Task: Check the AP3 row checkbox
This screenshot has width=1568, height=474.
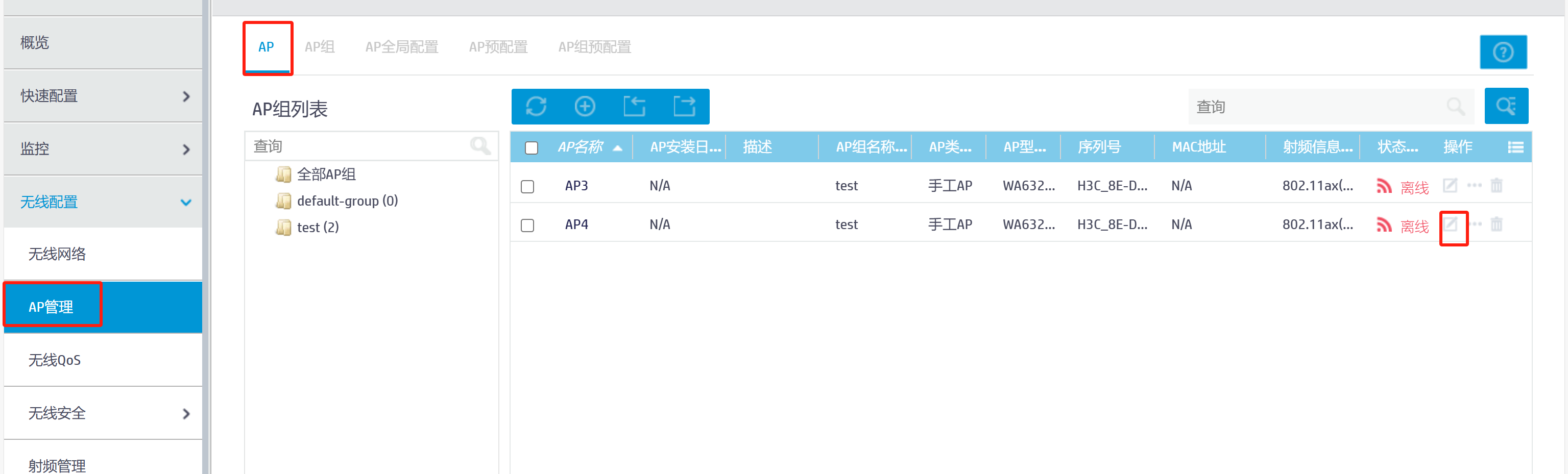Action: click(x=528, y=186)
